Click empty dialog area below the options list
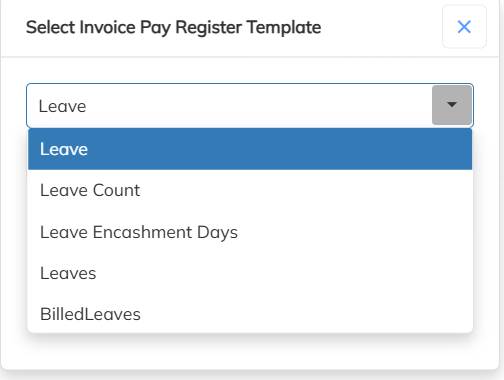 pyautogui.click(x=250, y=351)
